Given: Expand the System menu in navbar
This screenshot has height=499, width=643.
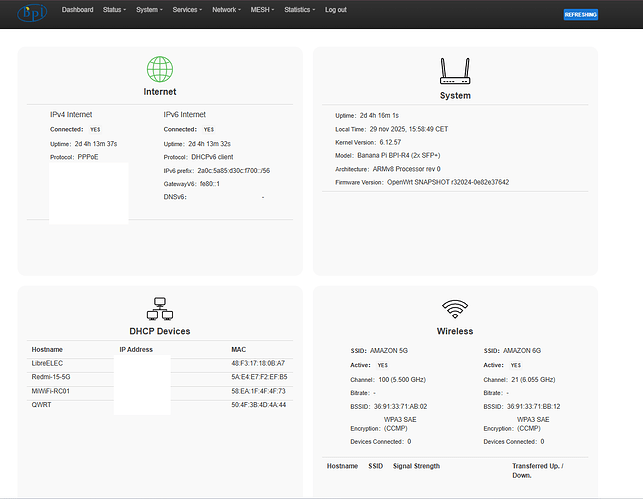Looking at the screenshot, I should [149, 10].
